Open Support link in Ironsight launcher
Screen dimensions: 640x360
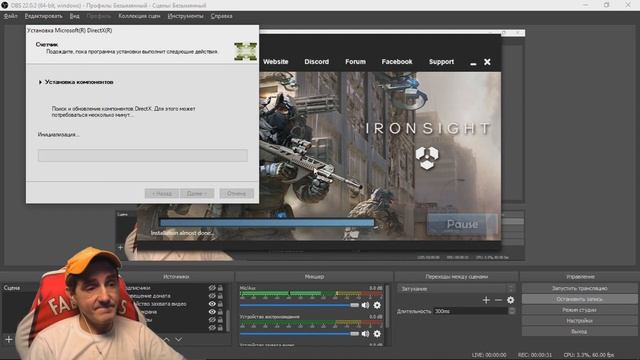point(441,62)
